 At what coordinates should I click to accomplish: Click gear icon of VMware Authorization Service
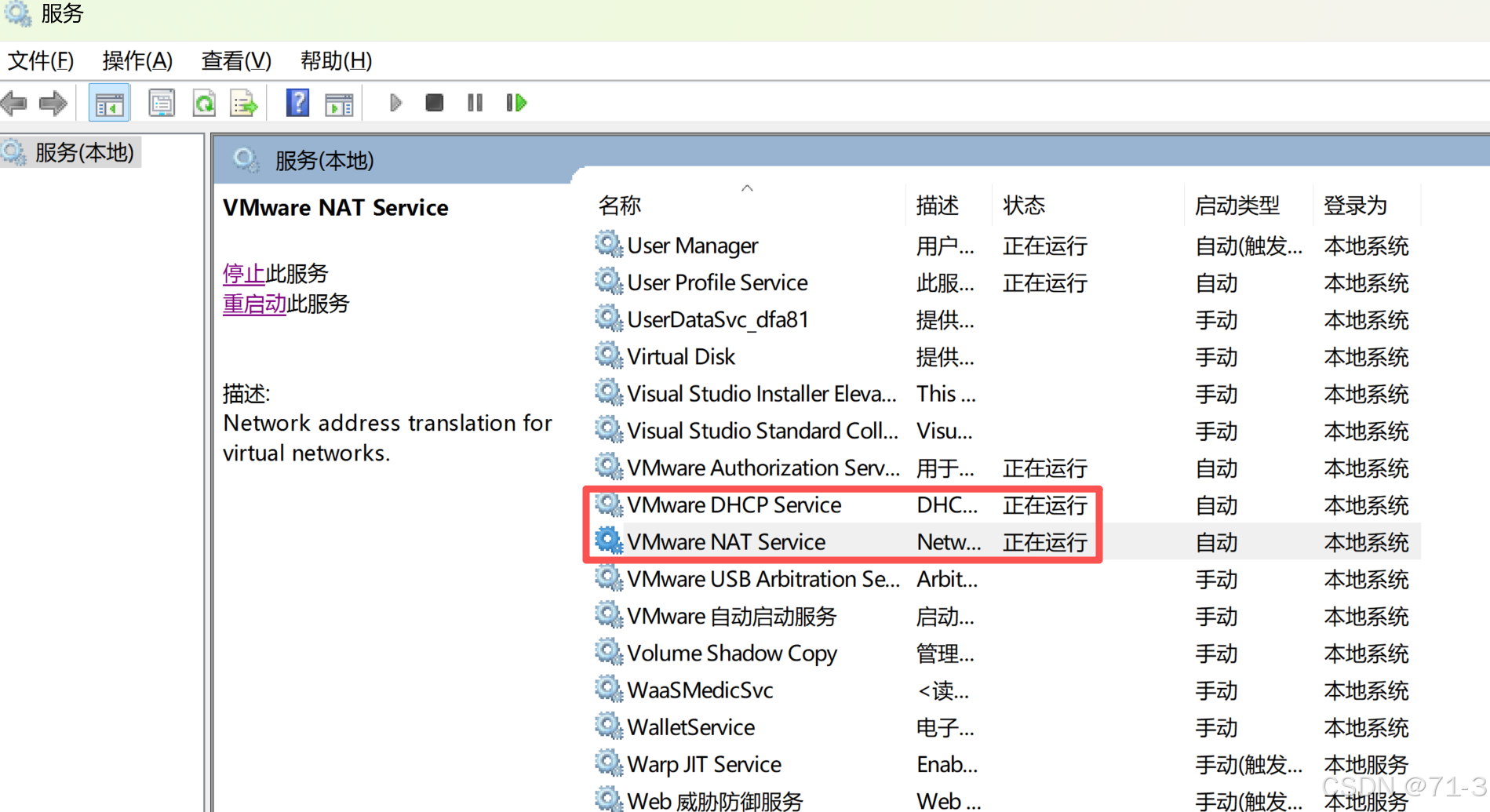click(608, 468)
